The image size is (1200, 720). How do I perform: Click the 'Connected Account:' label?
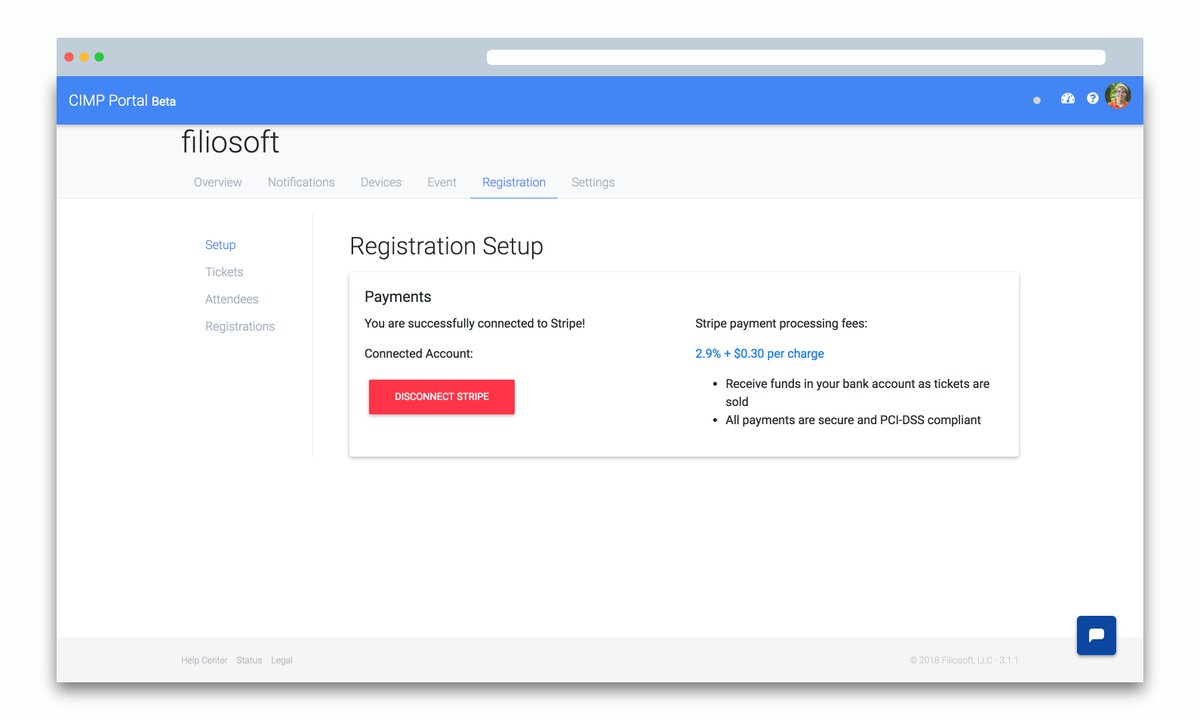coord(419,354)
